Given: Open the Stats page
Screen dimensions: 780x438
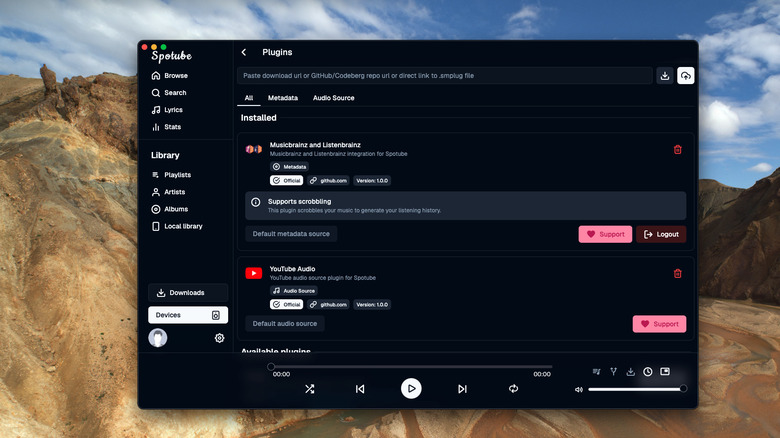Looking at the screenshot, I should (166, 127).
